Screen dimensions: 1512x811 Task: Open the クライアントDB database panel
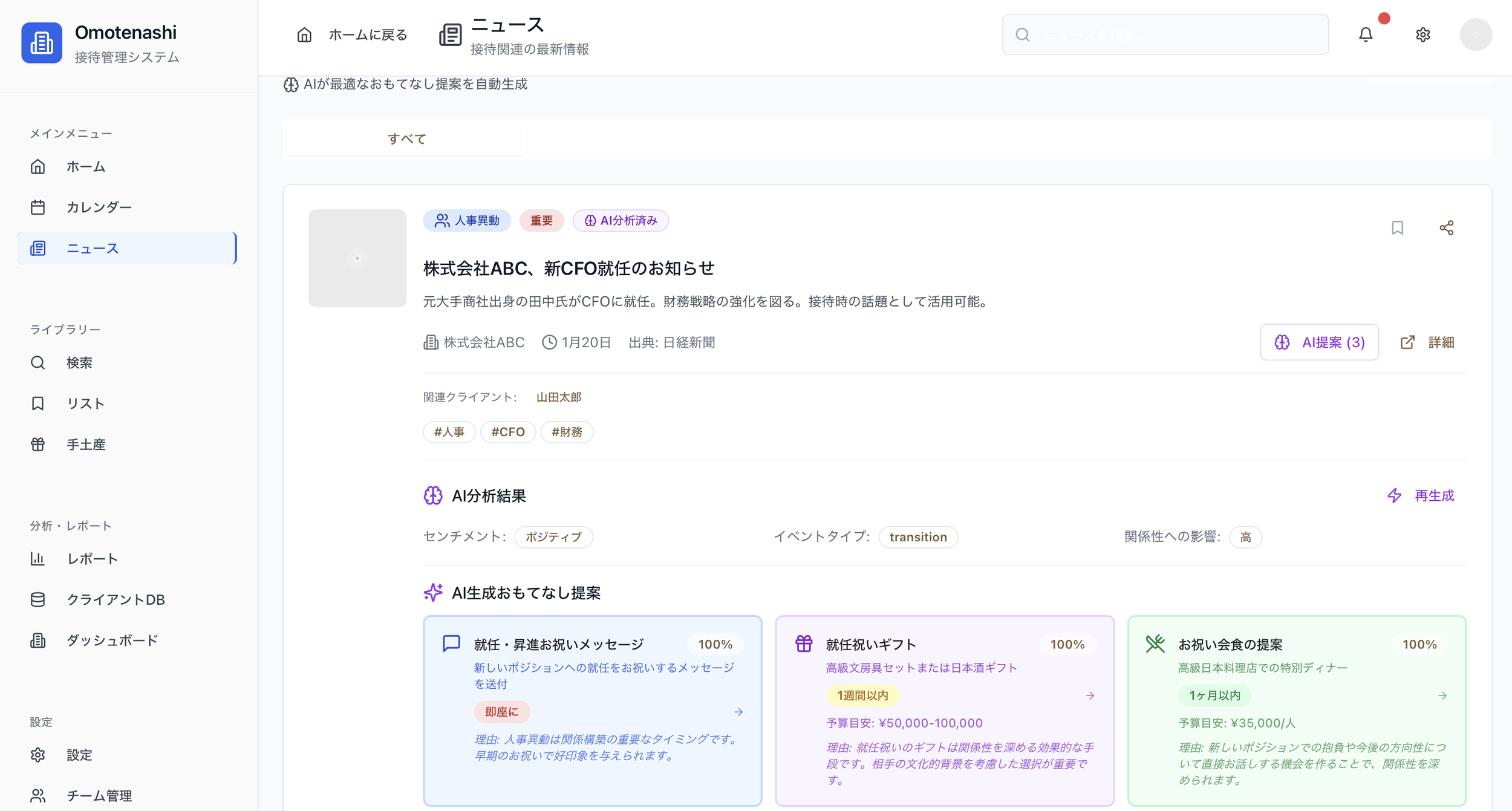click(115, 599)
